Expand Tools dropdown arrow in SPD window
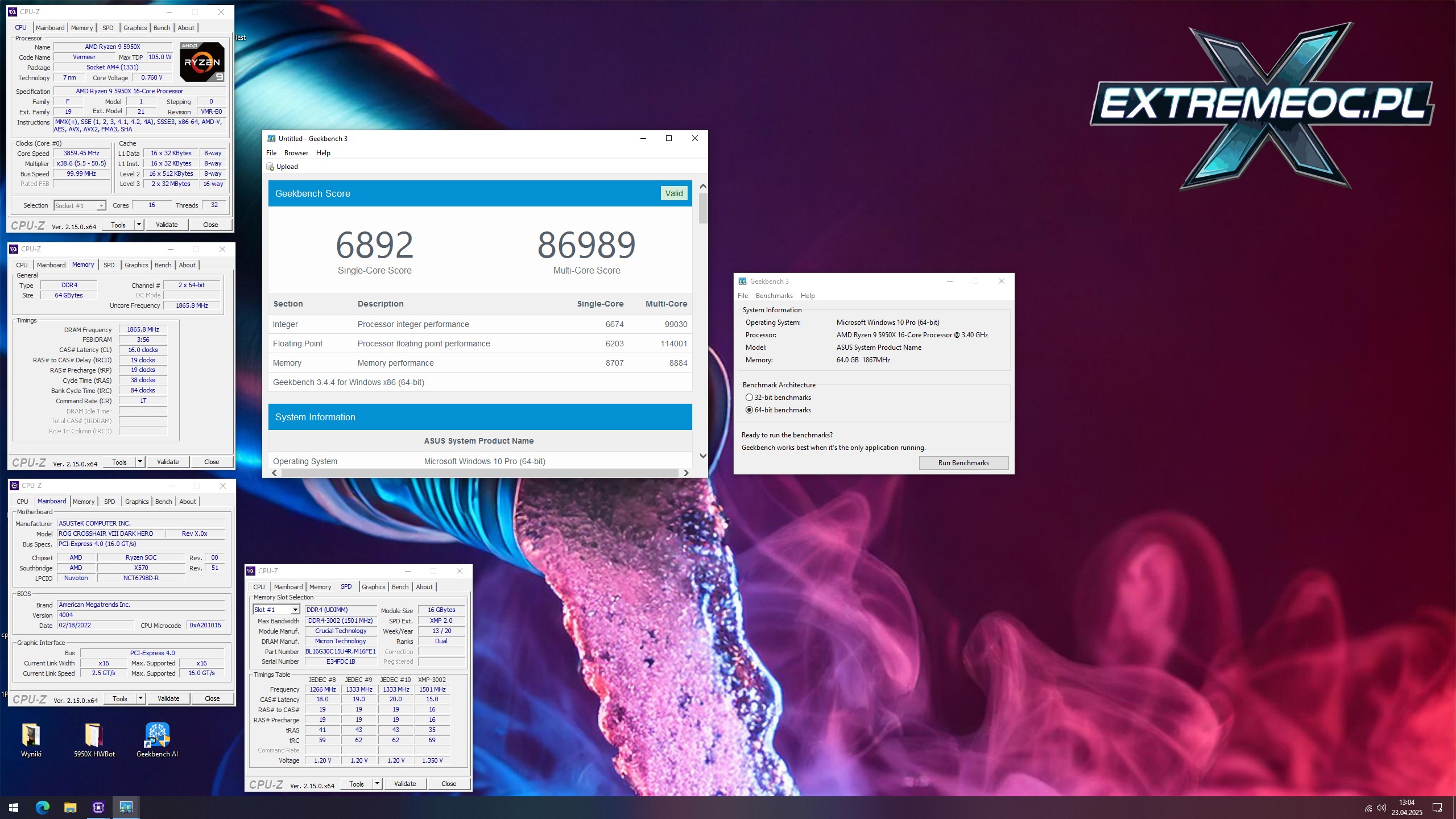The height and width of the screenshot is (819, 1456). [x=377, y=784]
